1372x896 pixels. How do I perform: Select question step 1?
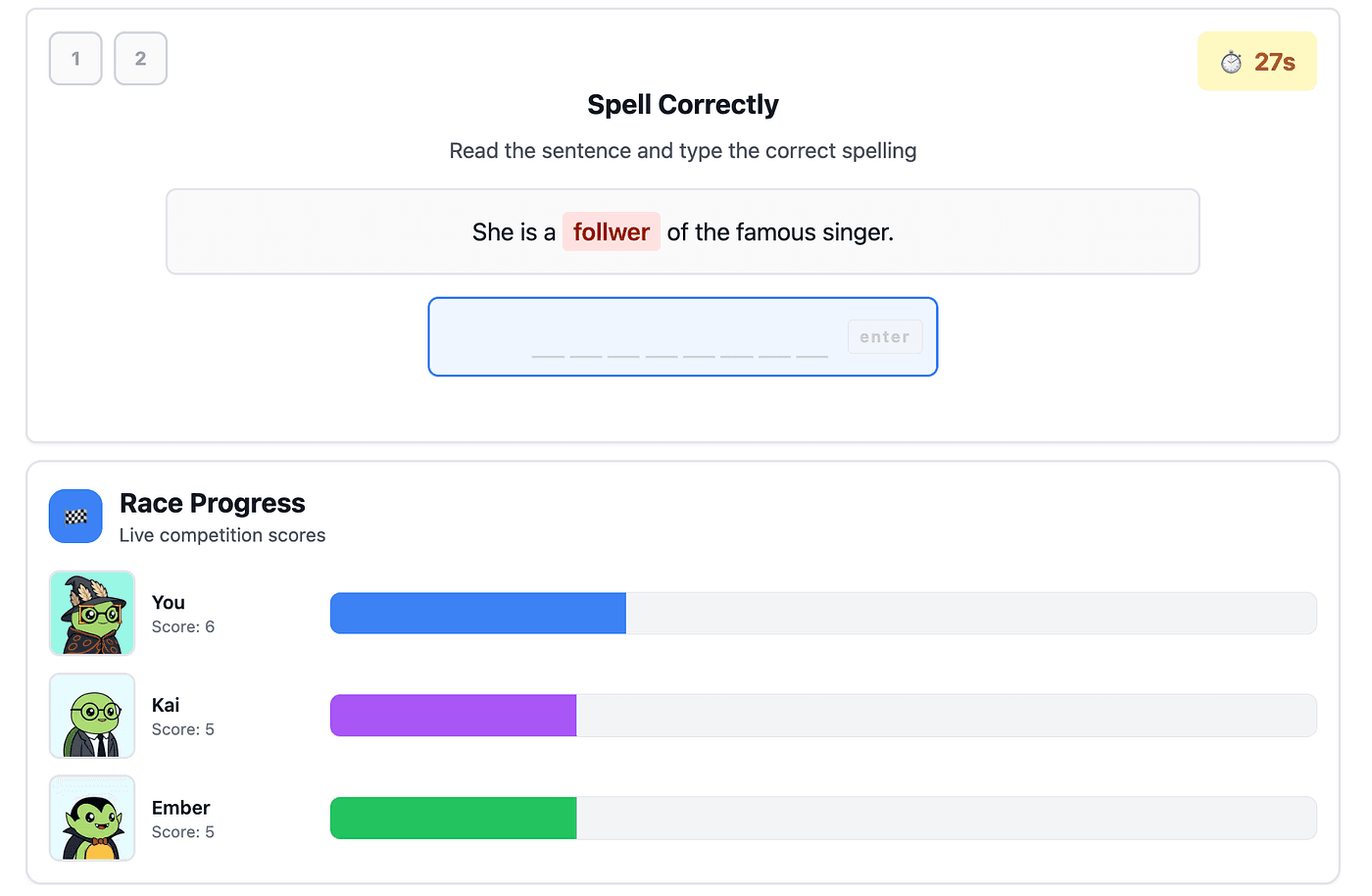point(75,59)
